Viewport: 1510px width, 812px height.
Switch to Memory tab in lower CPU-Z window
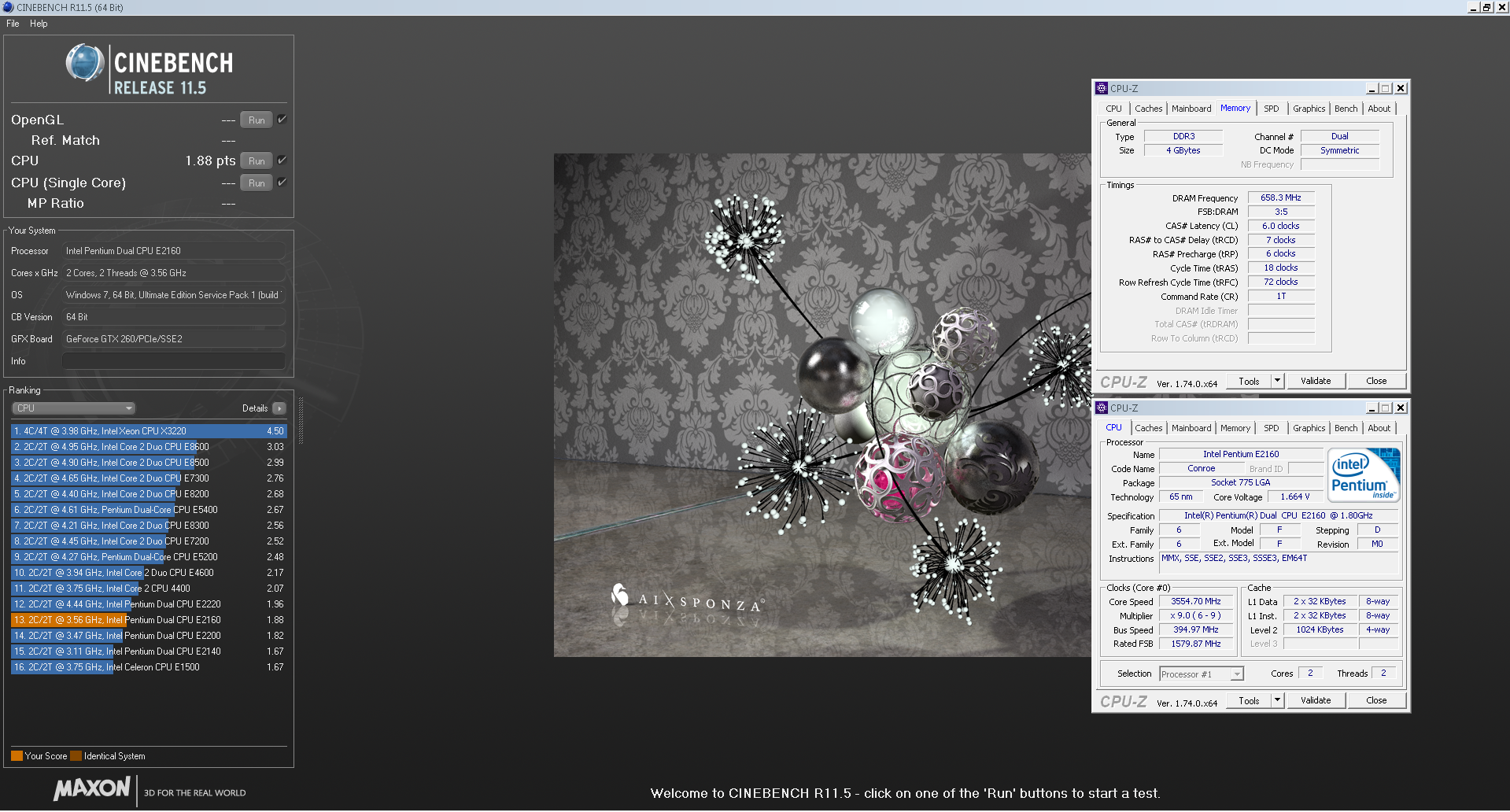(1235, 428)
